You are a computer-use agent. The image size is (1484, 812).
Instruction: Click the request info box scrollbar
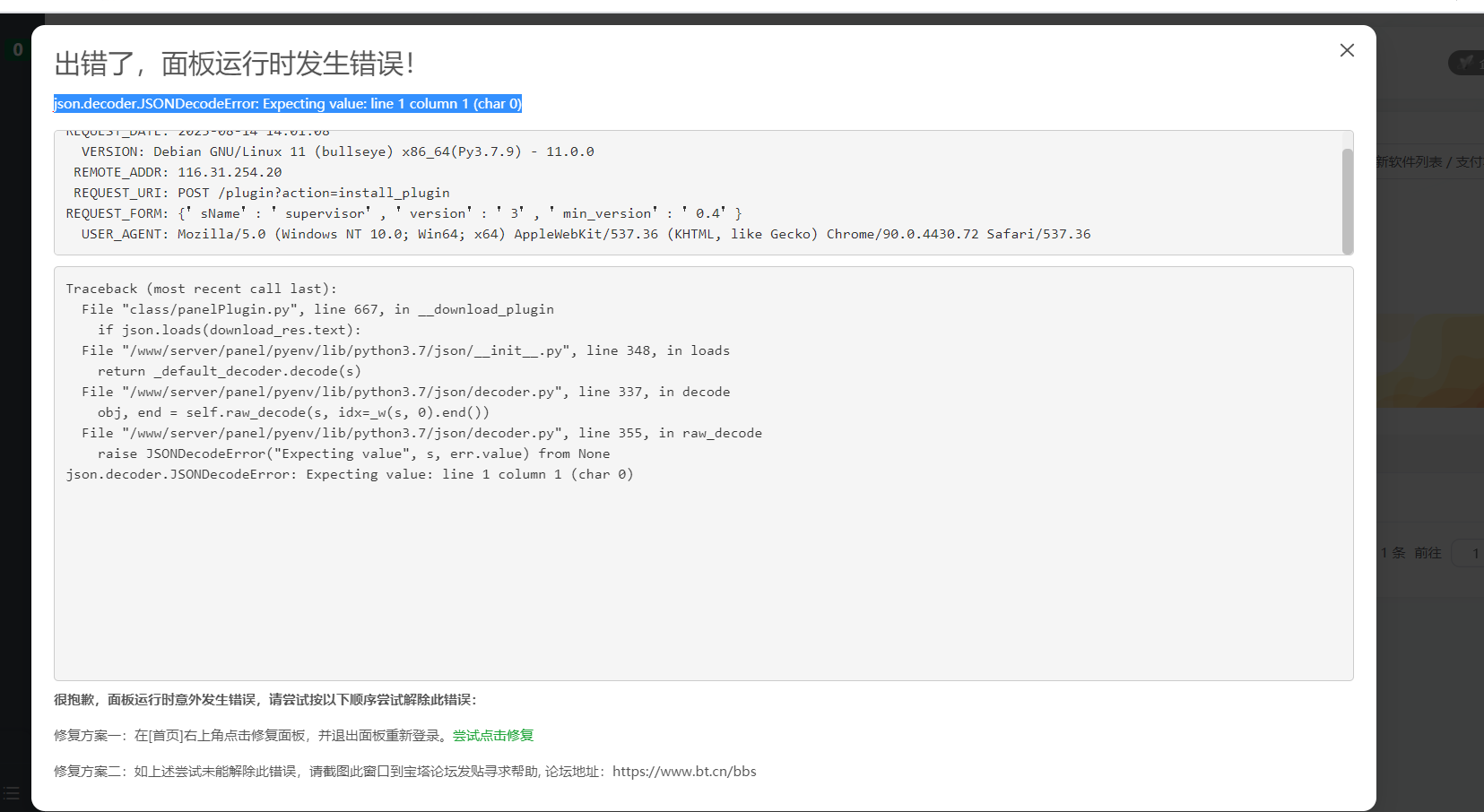click(x=1347, y=201)
